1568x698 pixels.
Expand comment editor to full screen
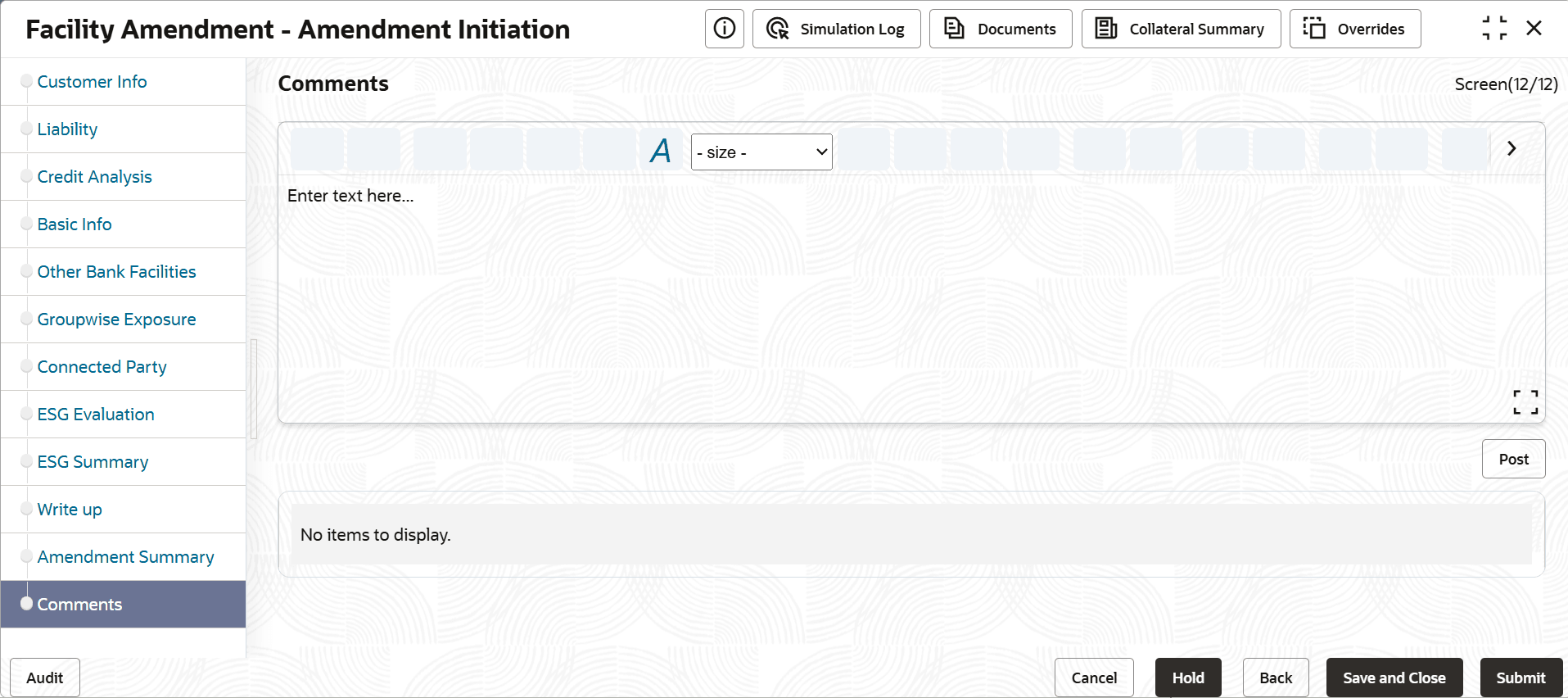point(1525,401)
